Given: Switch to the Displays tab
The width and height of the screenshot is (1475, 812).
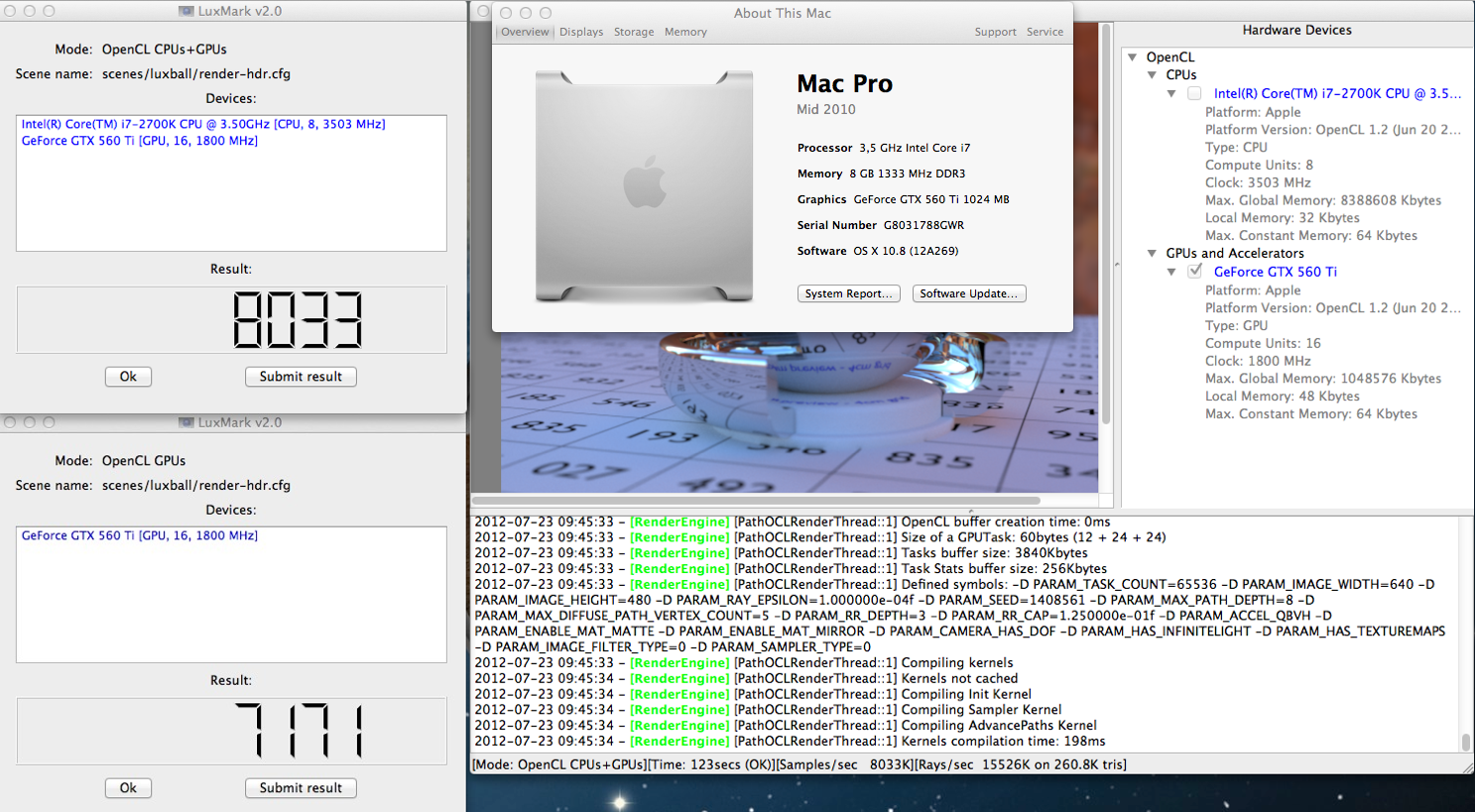Looking at the screenshot, I should point(581,32).
